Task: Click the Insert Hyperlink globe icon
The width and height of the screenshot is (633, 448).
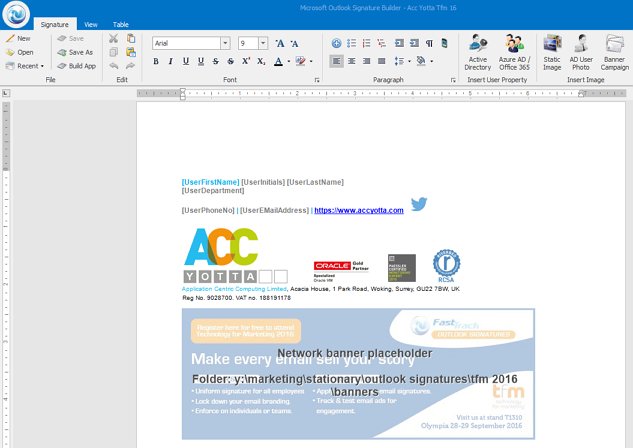Action: click(x=336, y=43)
